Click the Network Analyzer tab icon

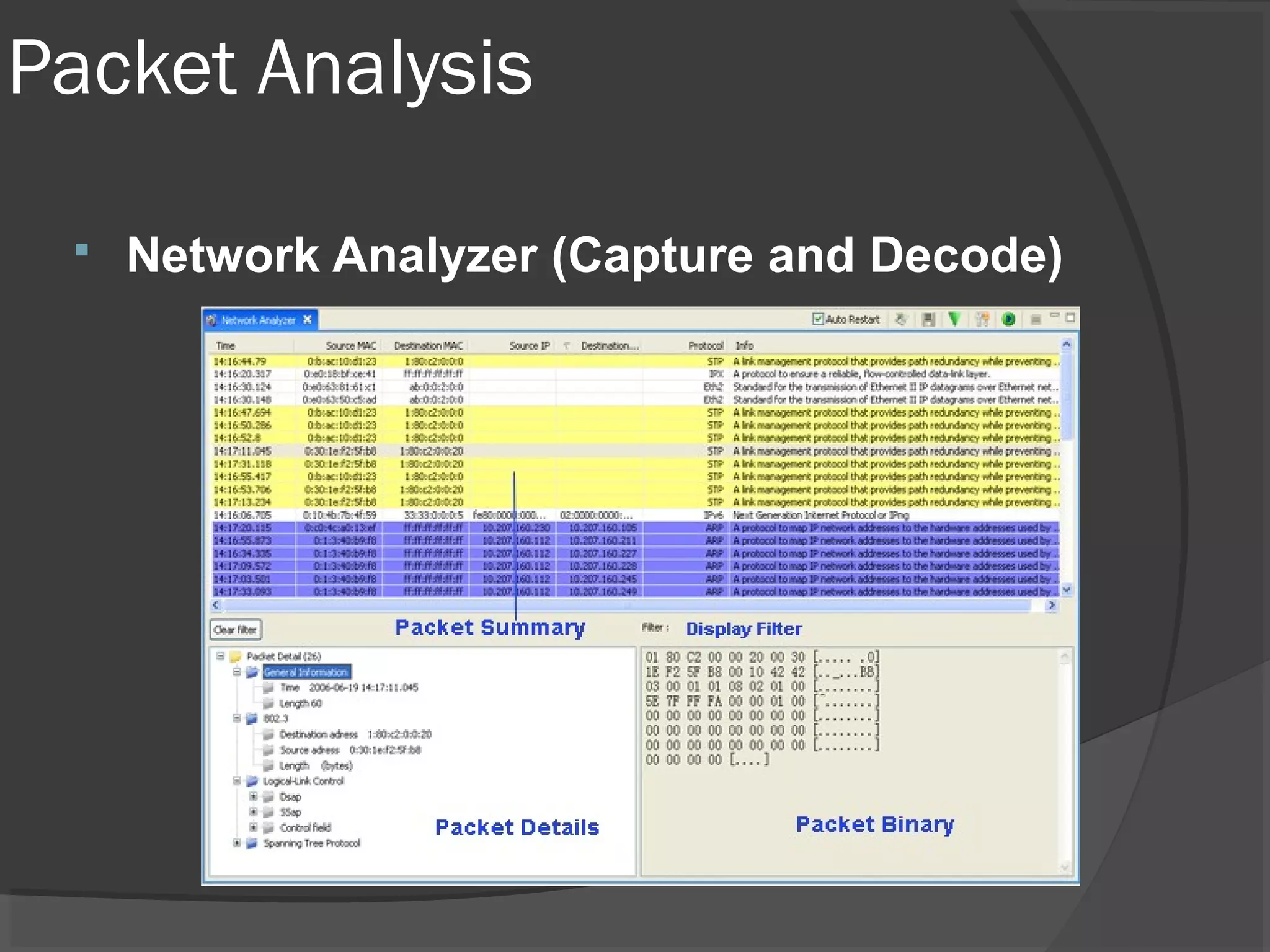pos(212,320)
